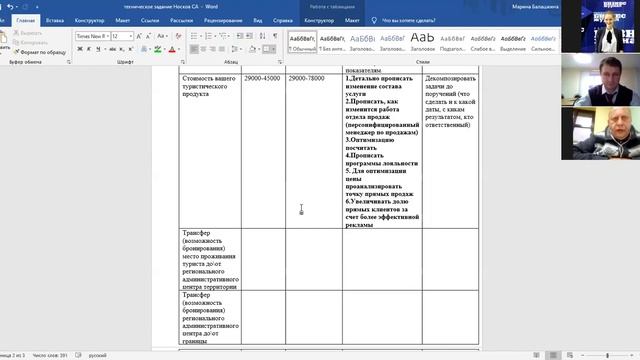Increase paragraph indent
The height and width of the screenshot is (360, 640).
pos(249,36)
